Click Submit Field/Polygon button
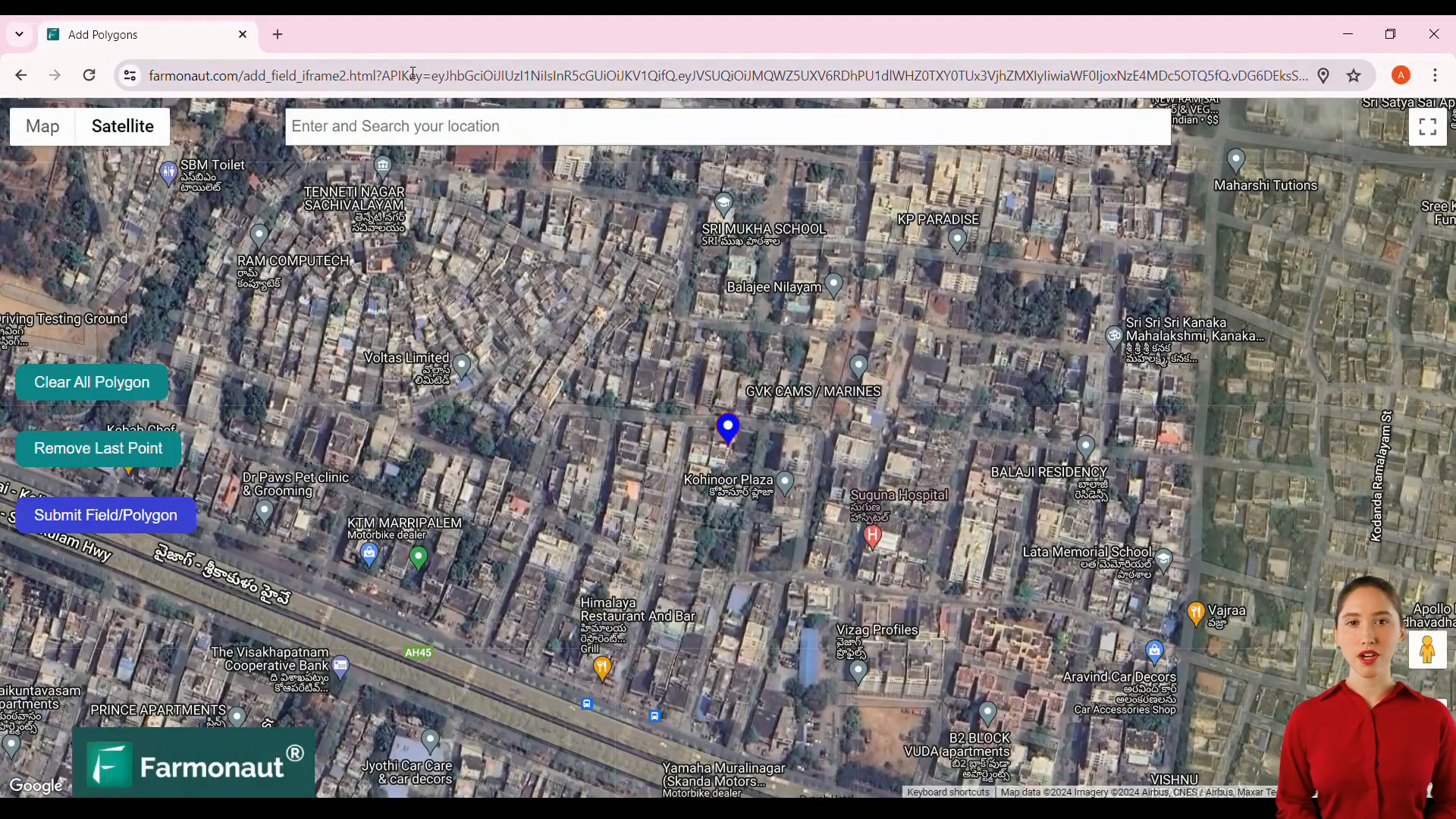 pos(105,515)
